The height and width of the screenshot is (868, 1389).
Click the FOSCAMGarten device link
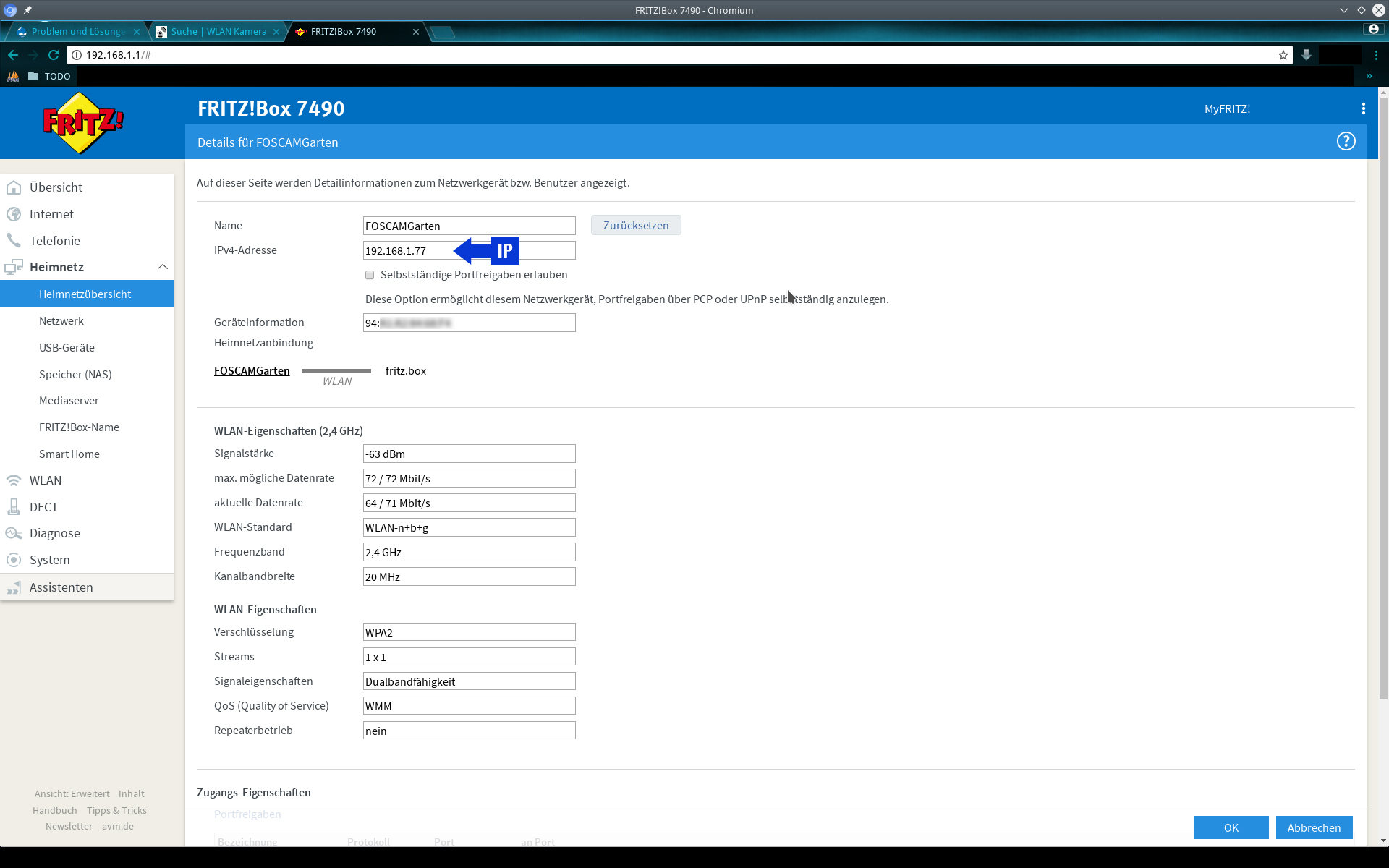tap(252, 371)
